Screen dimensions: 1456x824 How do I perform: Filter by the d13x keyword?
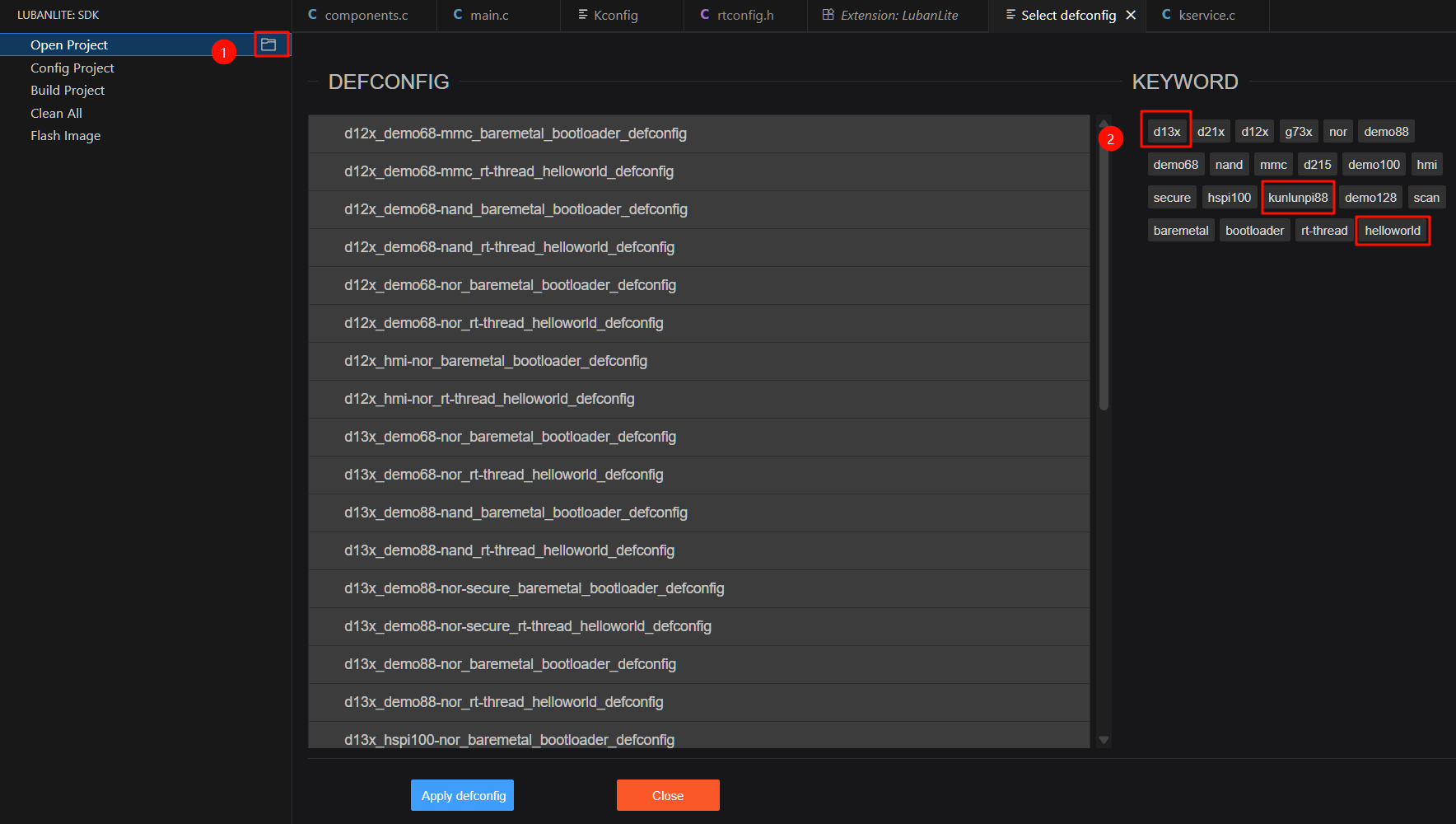[x=1166, y=131]
